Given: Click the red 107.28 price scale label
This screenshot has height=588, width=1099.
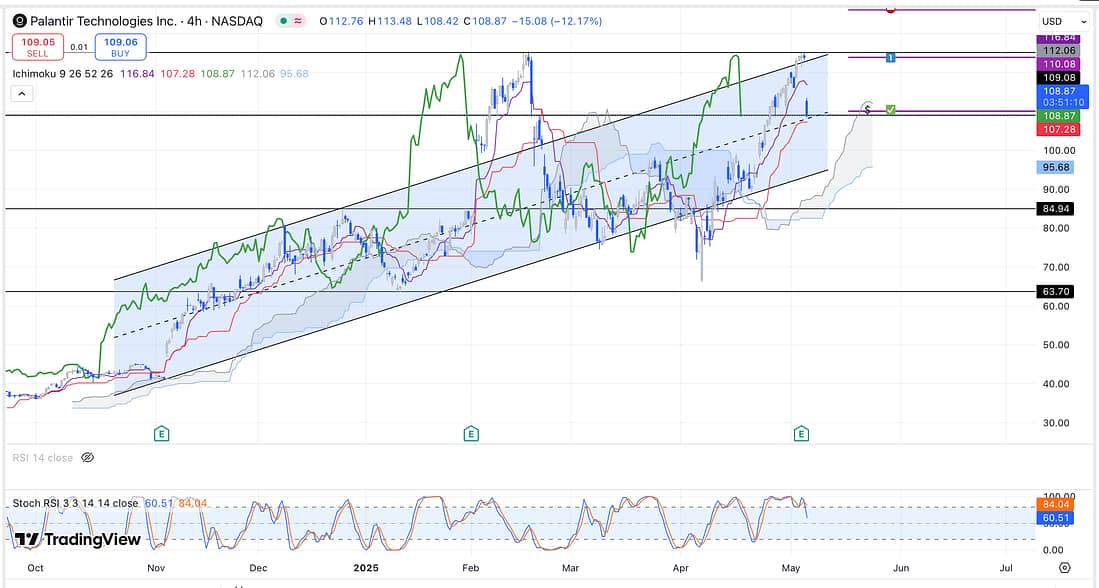Looking at the screenshot, I should coord(1059,129).
